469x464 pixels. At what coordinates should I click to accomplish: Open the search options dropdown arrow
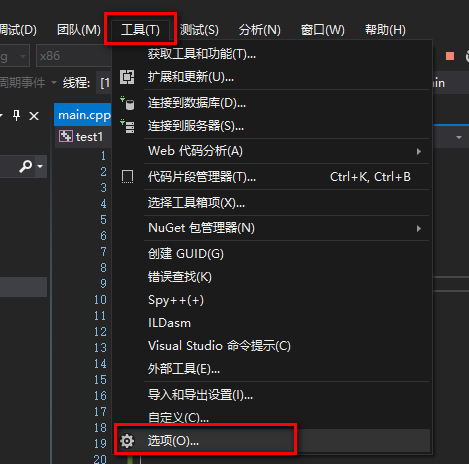[x=40, y=166]
